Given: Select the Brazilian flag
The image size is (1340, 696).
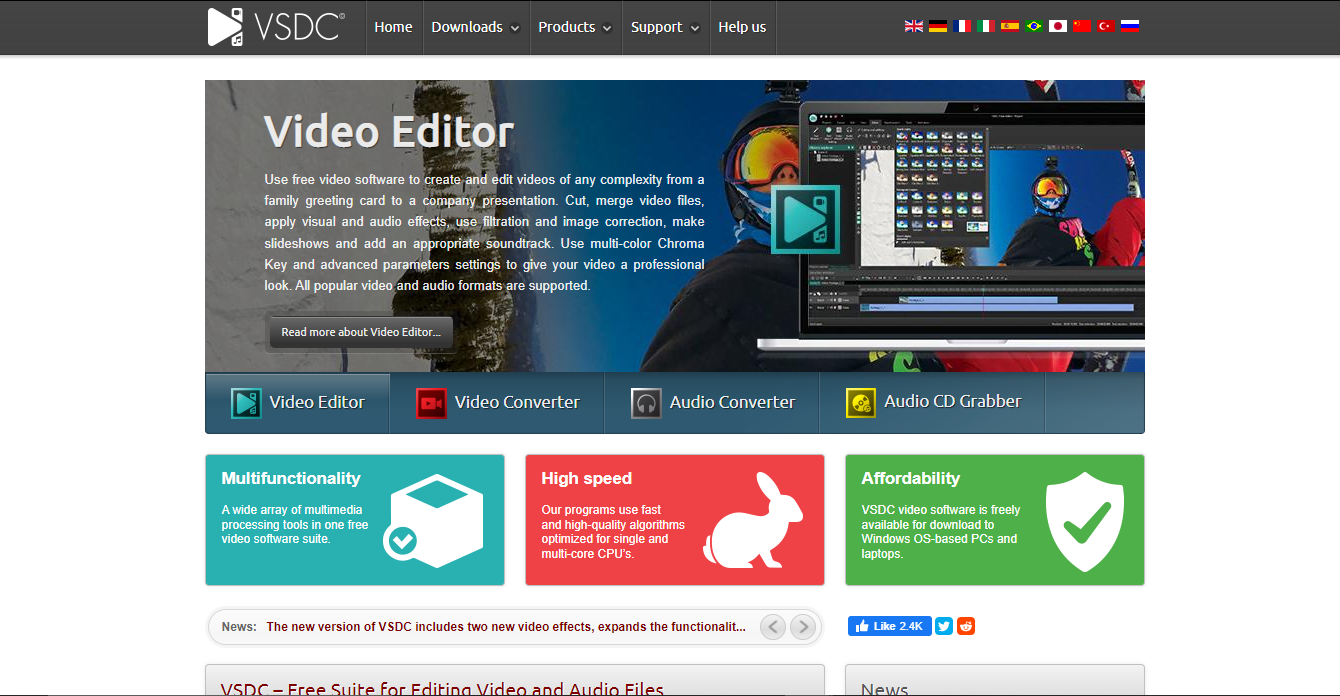Looking at the screenshot, I should [x=1034, y=26].
